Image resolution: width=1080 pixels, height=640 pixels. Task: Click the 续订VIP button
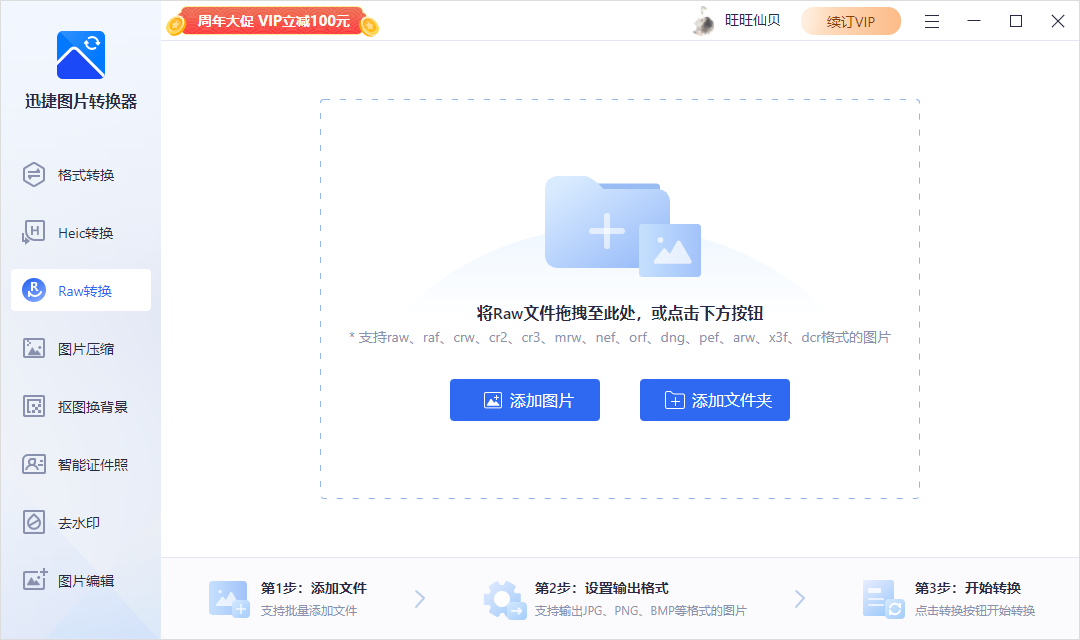pos(851,20)
